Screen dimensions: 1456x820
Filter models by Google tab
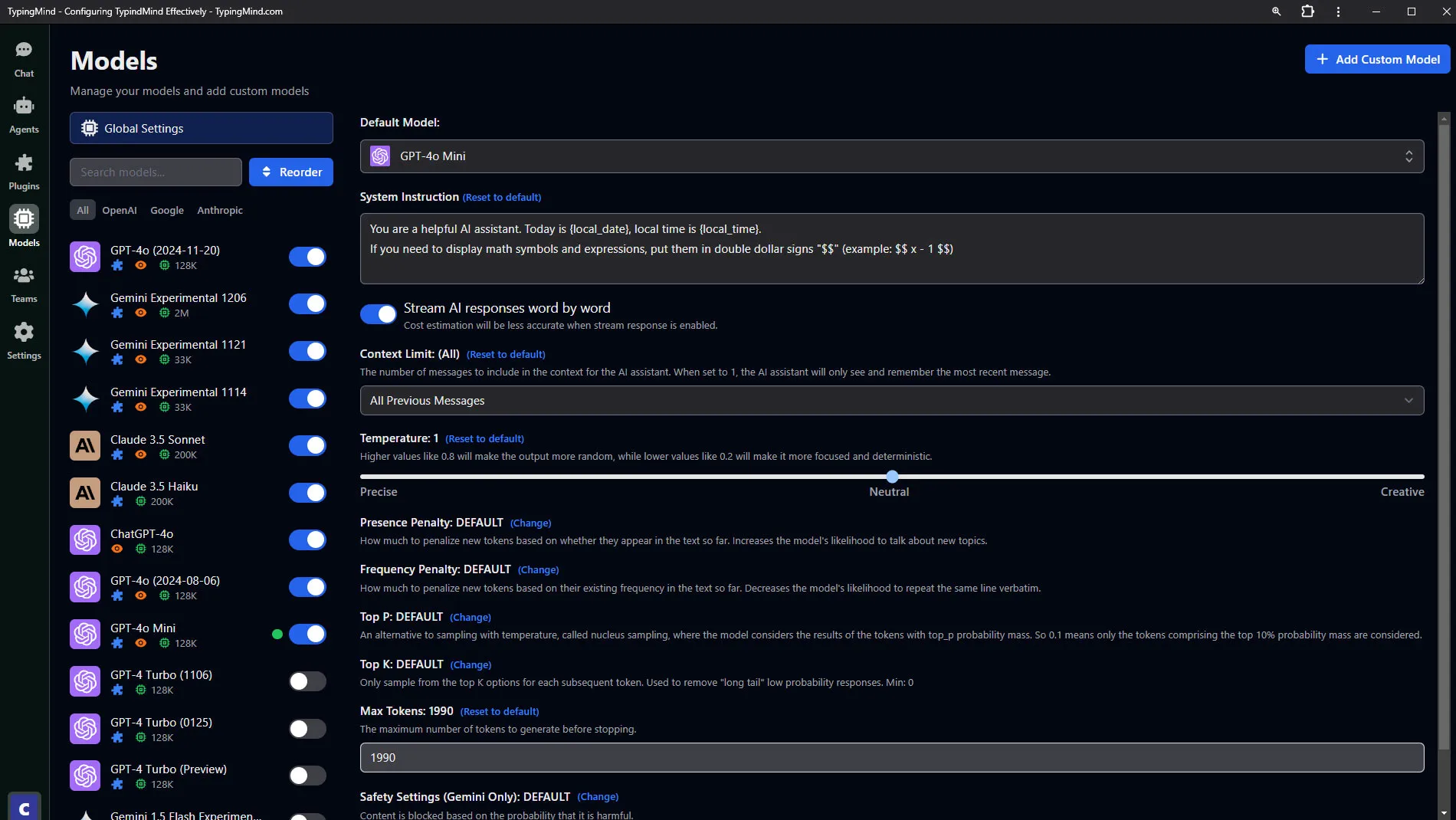point(167,210)
